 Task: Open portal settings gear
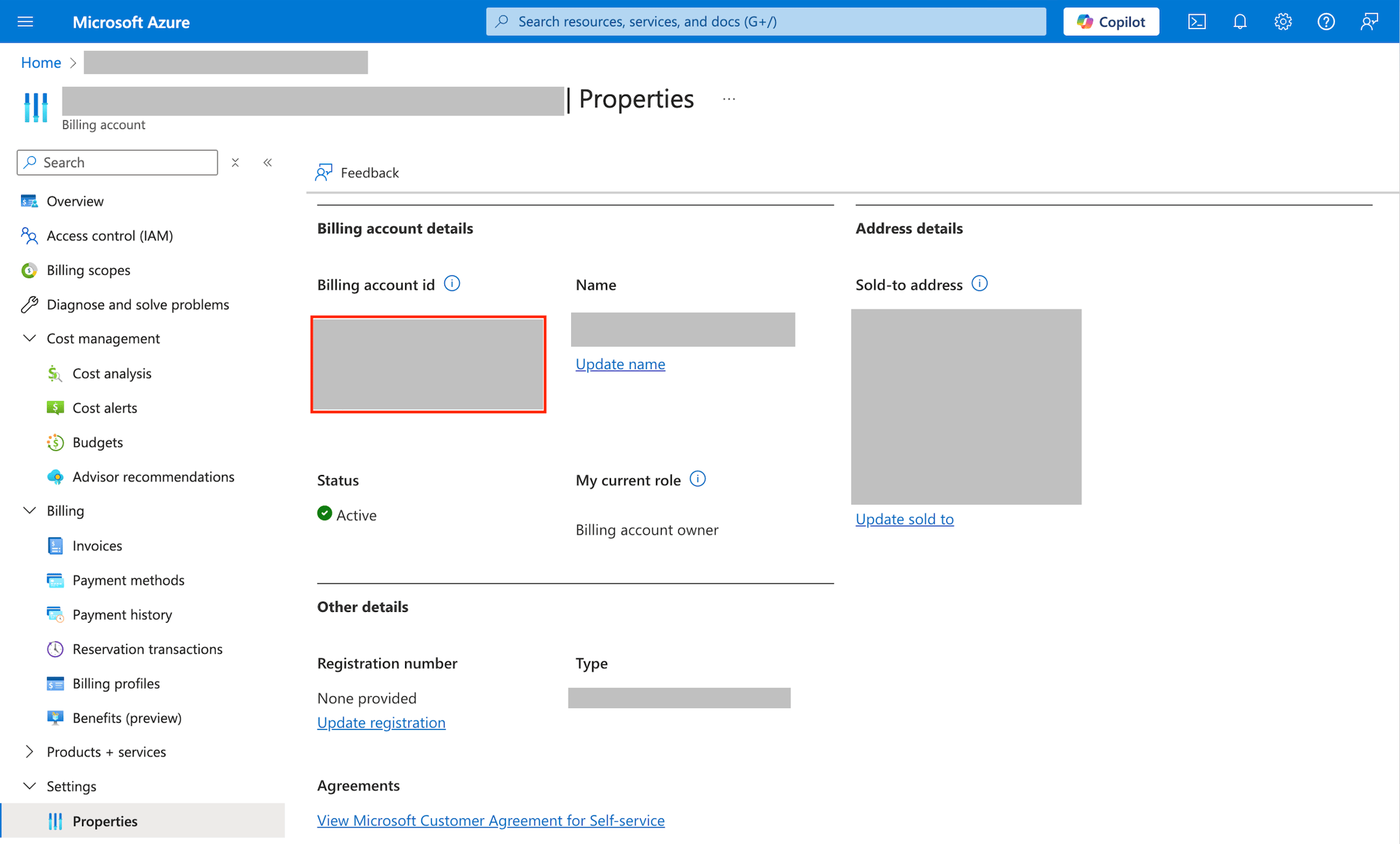(x=1283, y=21)
